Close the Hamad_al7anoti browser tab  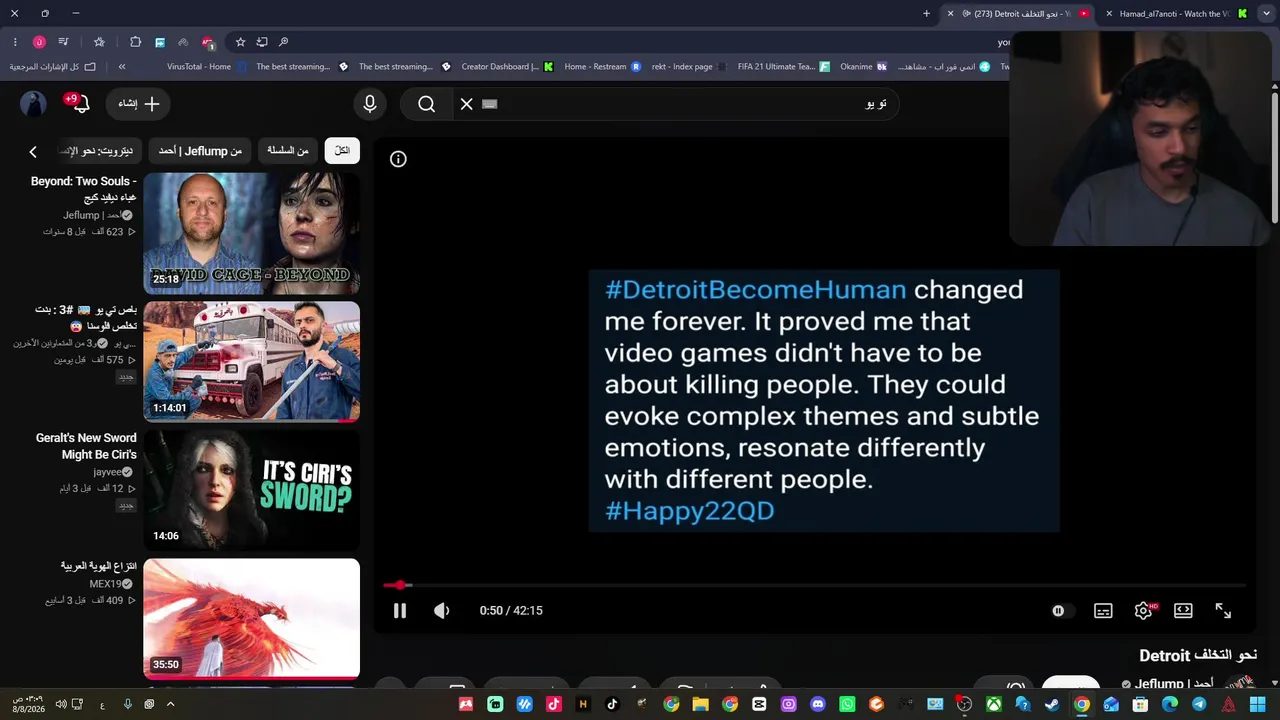tap(1109, 14)
